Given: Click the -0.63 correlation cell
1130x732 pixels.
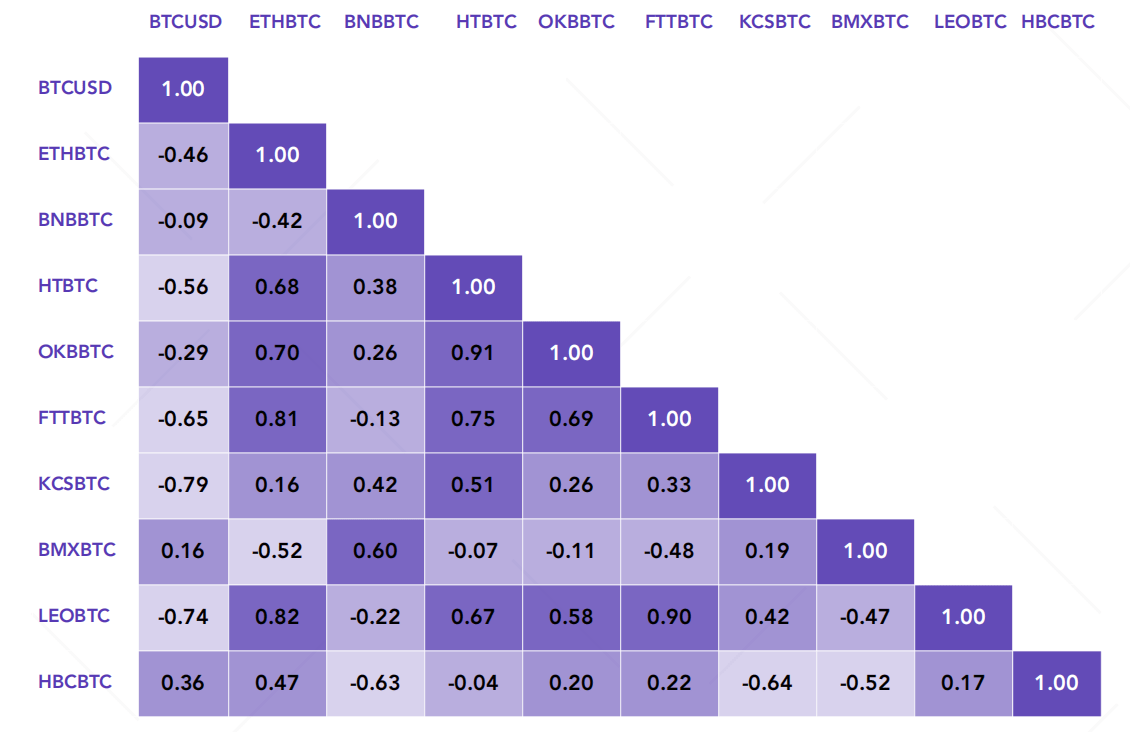Looking at the screenshot, I should [x=375, y=683].
